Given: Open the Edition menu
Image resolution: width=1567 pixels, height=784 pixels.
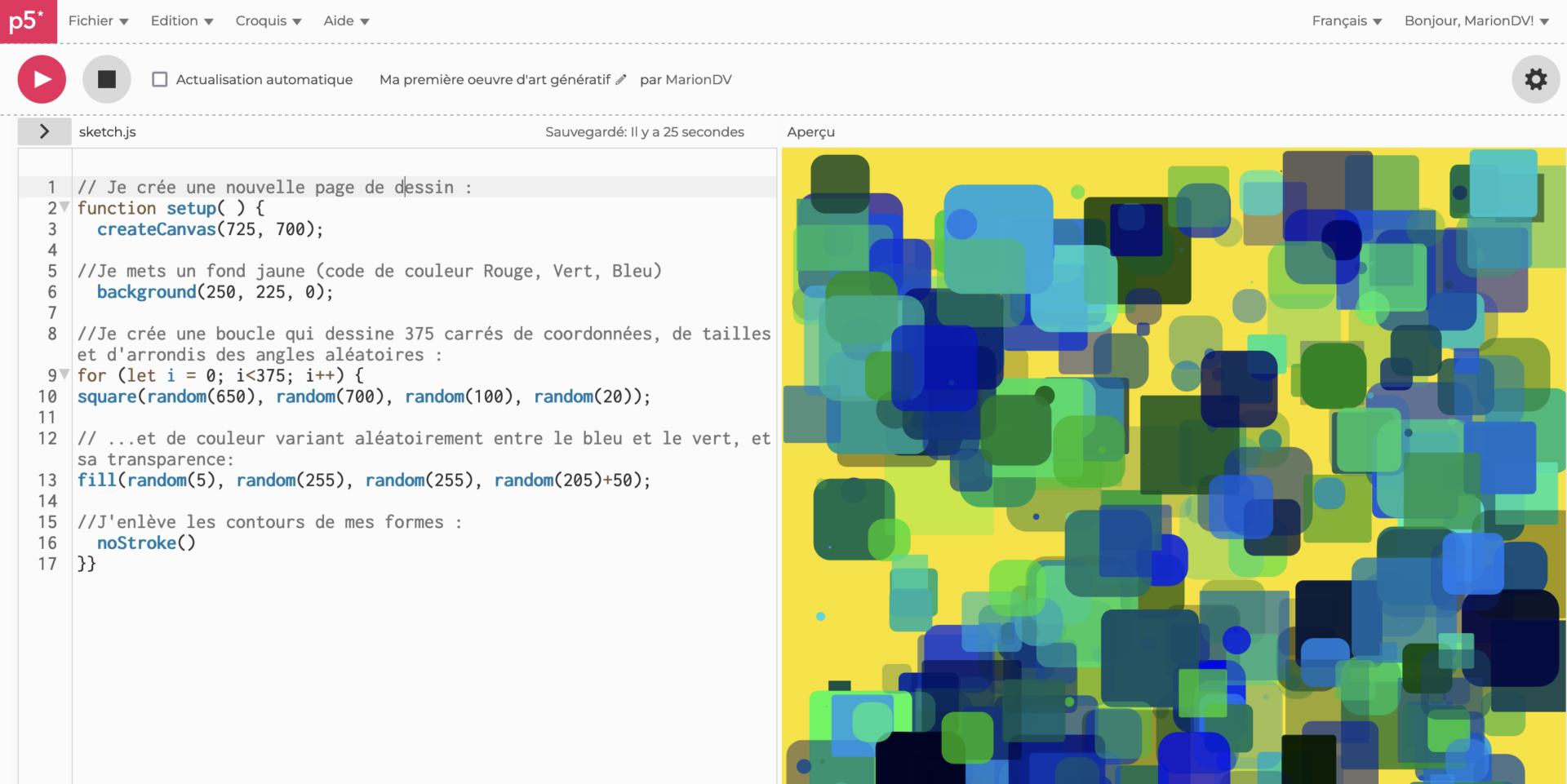Looking at the screenshot, I should (x=181, y=21).
